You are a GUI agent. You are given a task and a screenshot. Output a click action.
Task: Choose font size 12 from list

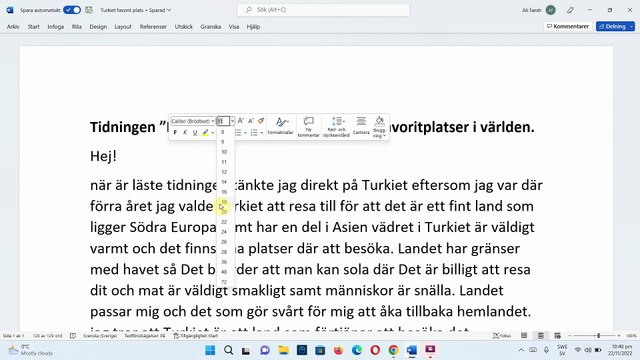pos(224,172)
